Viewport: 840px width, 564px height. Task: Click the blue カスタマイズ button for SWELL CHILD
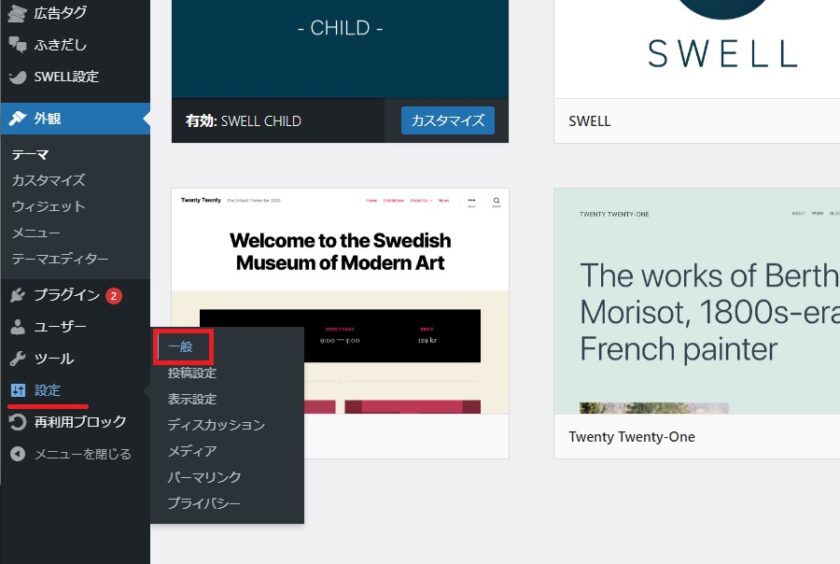click(x=448, y=121)
